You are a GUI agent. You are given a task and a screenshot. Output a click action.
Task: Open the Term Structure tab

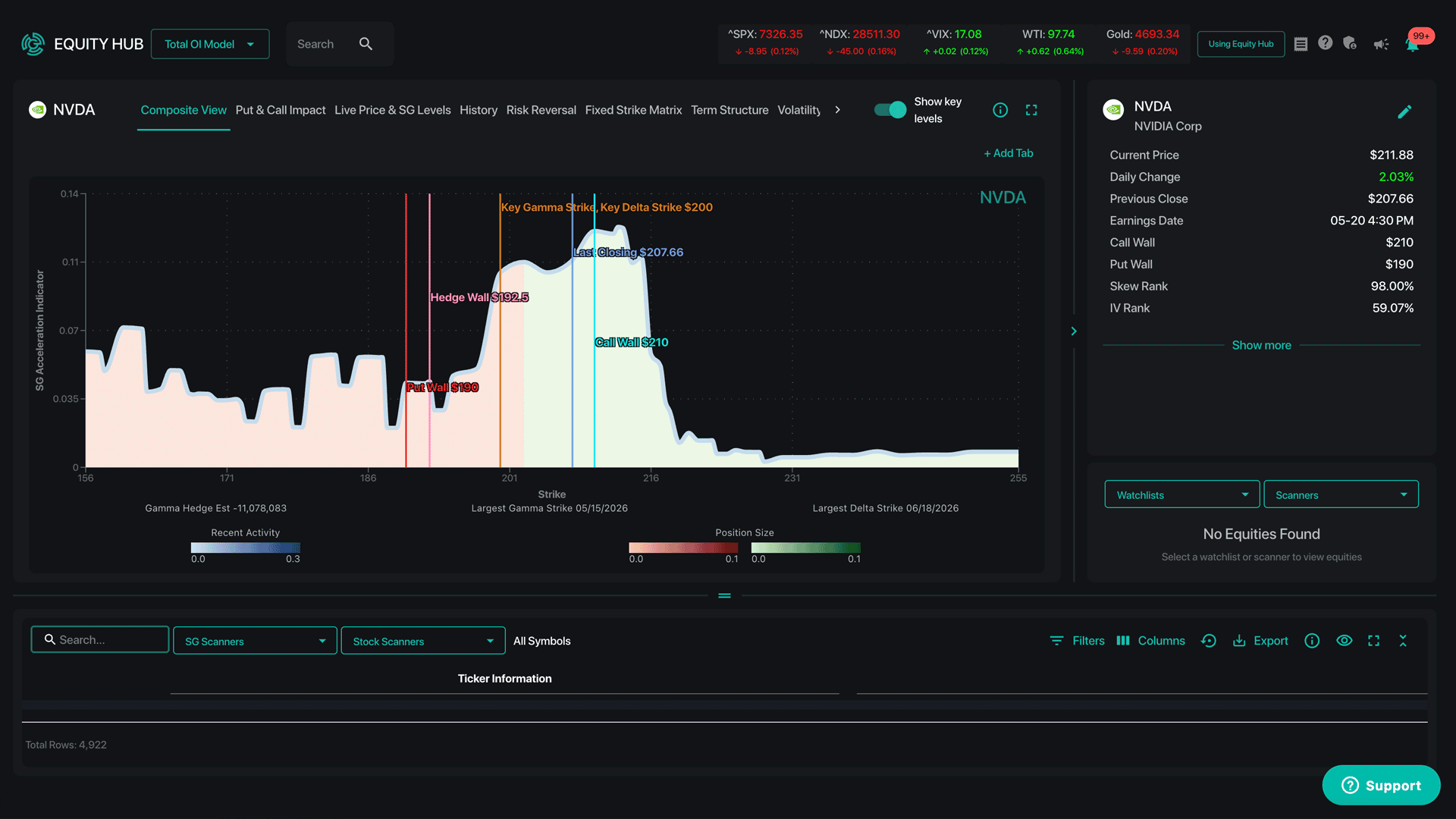[x=730, y=110]
